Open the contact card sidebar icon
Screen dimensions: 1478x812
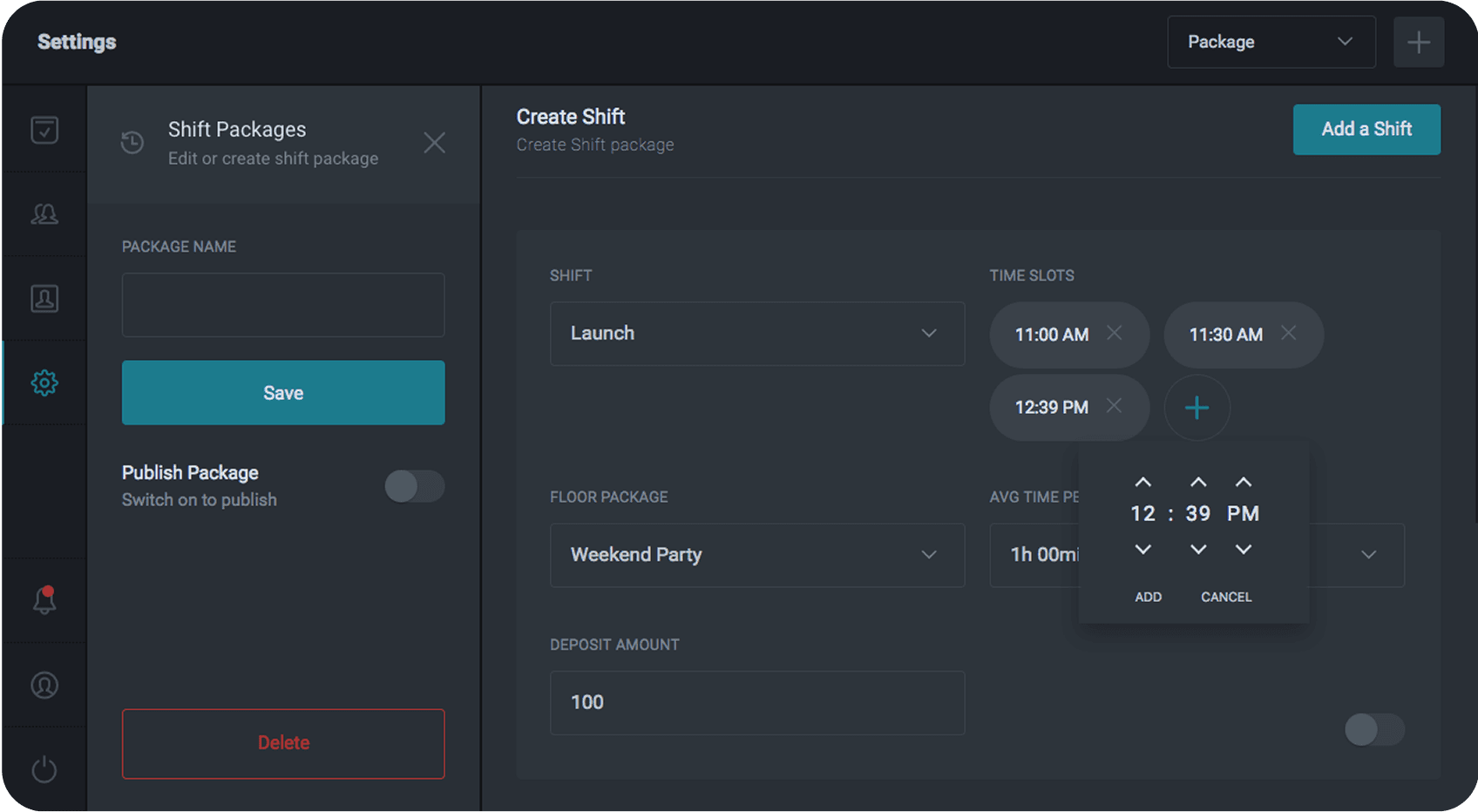point(44,299)
